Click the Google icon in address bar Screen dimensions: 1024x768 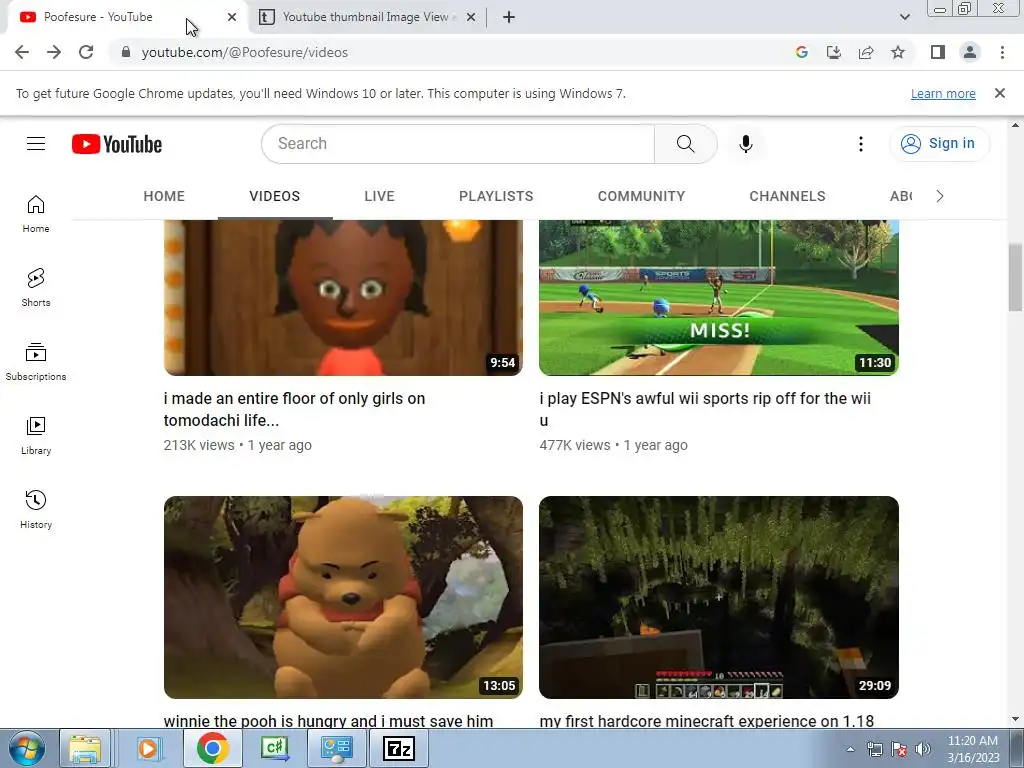802,52
